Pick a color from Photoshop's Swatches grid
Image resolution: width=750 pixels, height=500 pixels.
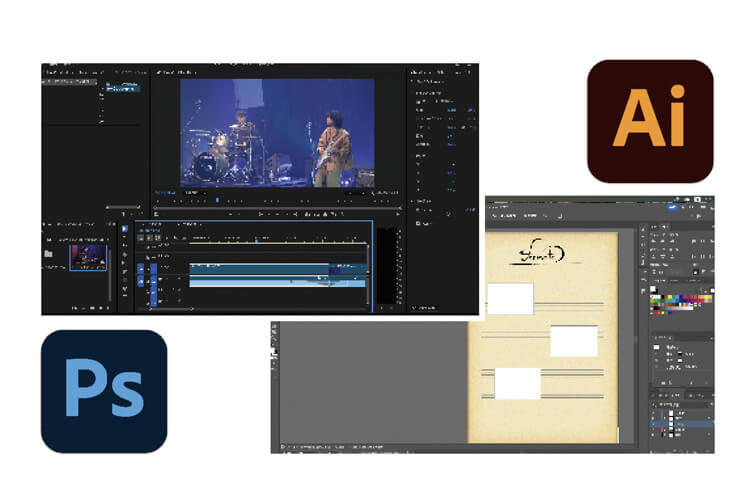click(x=680, y=298)
